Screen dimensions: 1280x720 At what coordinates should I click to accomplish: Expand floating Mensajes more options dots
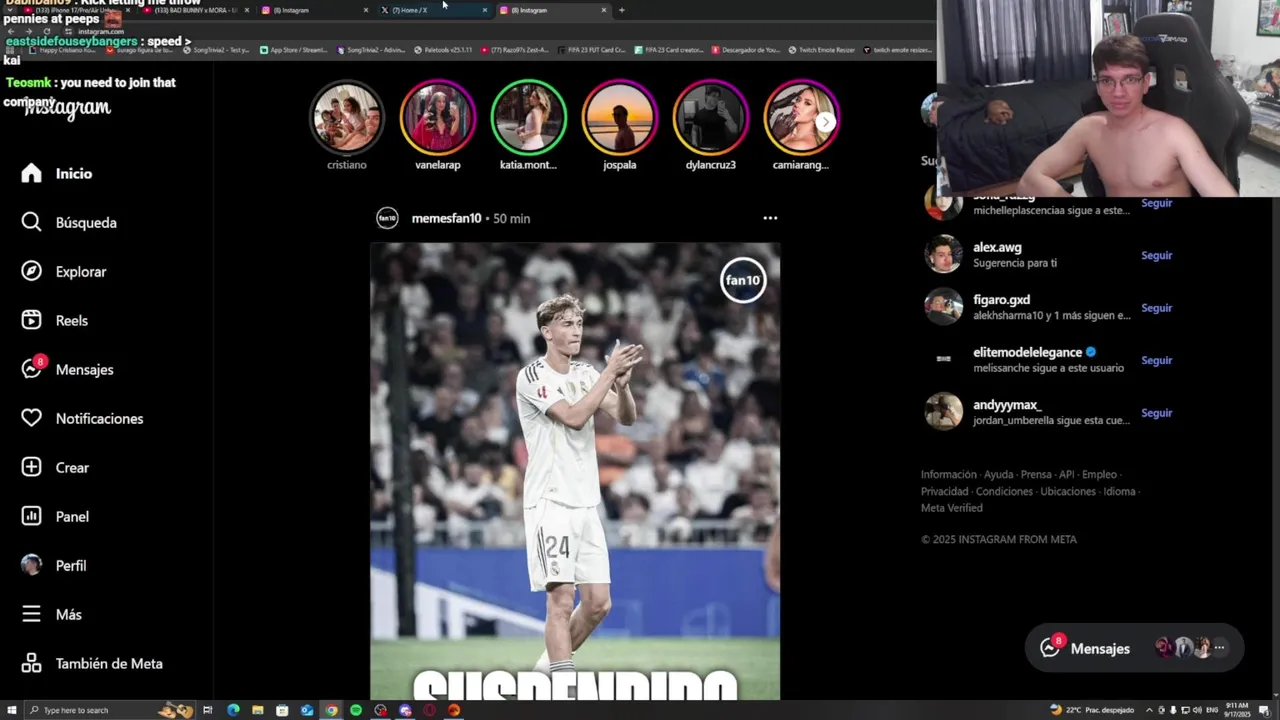coord(1218,648)
